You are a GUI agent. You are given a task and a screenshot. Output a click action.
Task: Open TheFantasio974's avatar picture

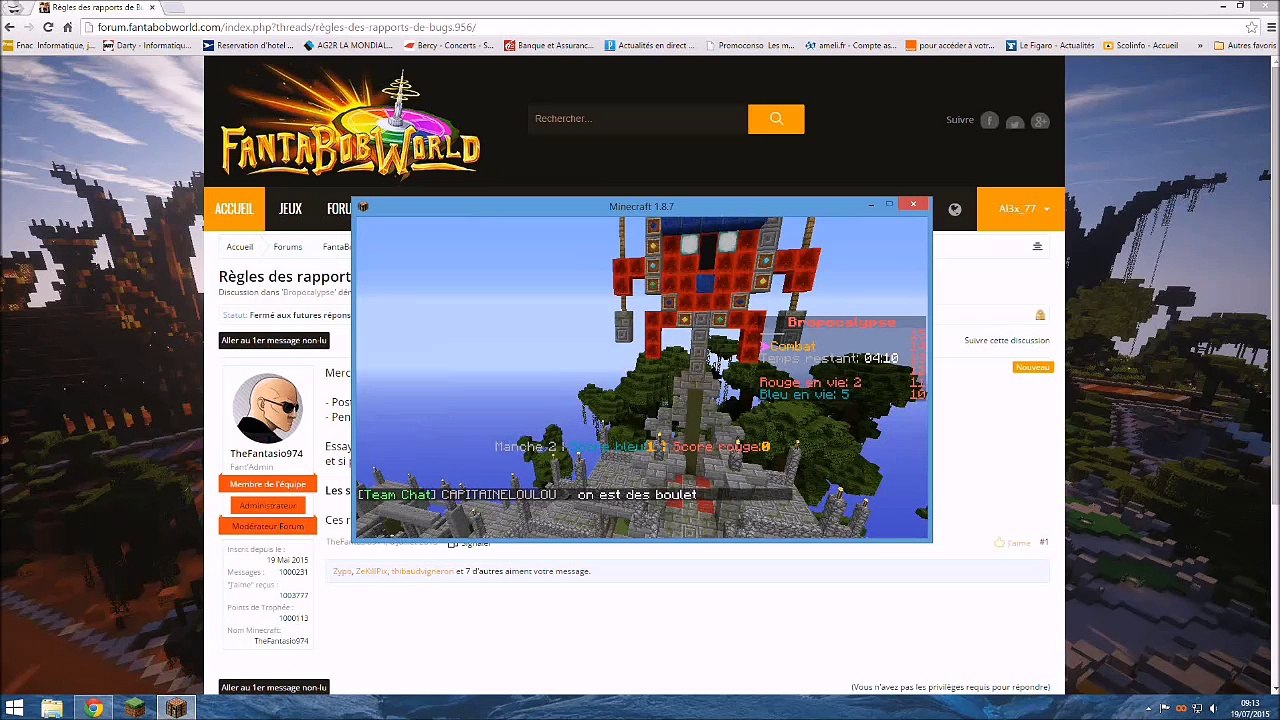(267, 408)
